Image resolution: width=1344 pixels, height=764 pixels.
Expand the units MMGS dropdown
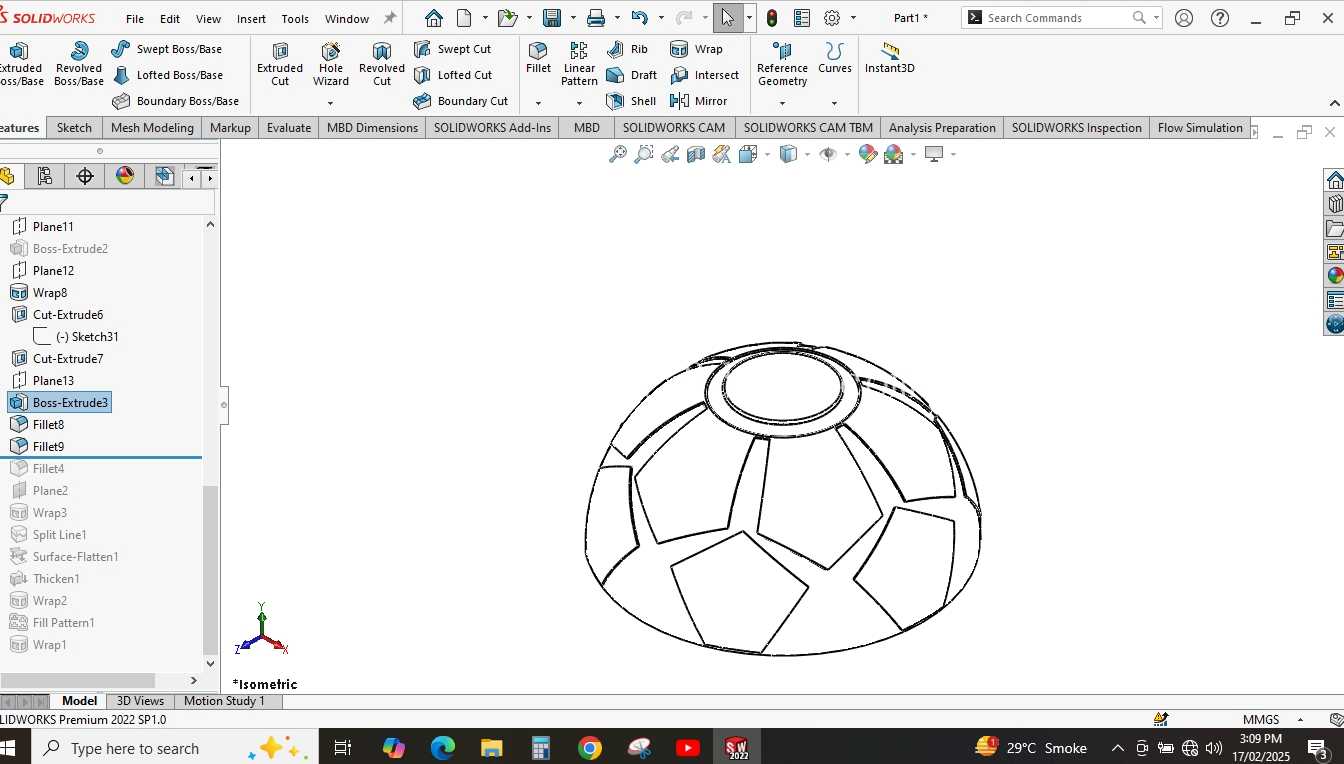point(1300,720)
